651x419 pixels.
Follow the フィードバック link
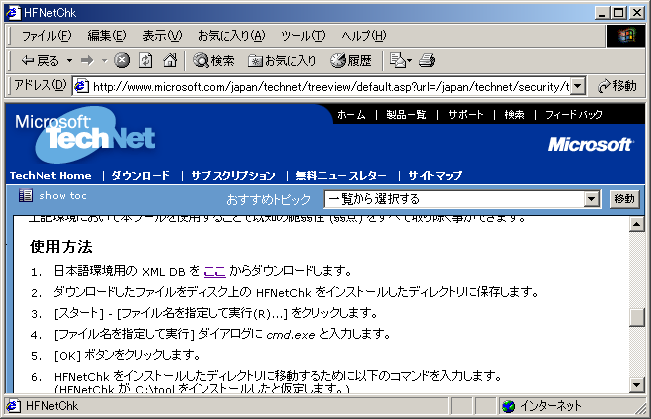coord(574,115)
